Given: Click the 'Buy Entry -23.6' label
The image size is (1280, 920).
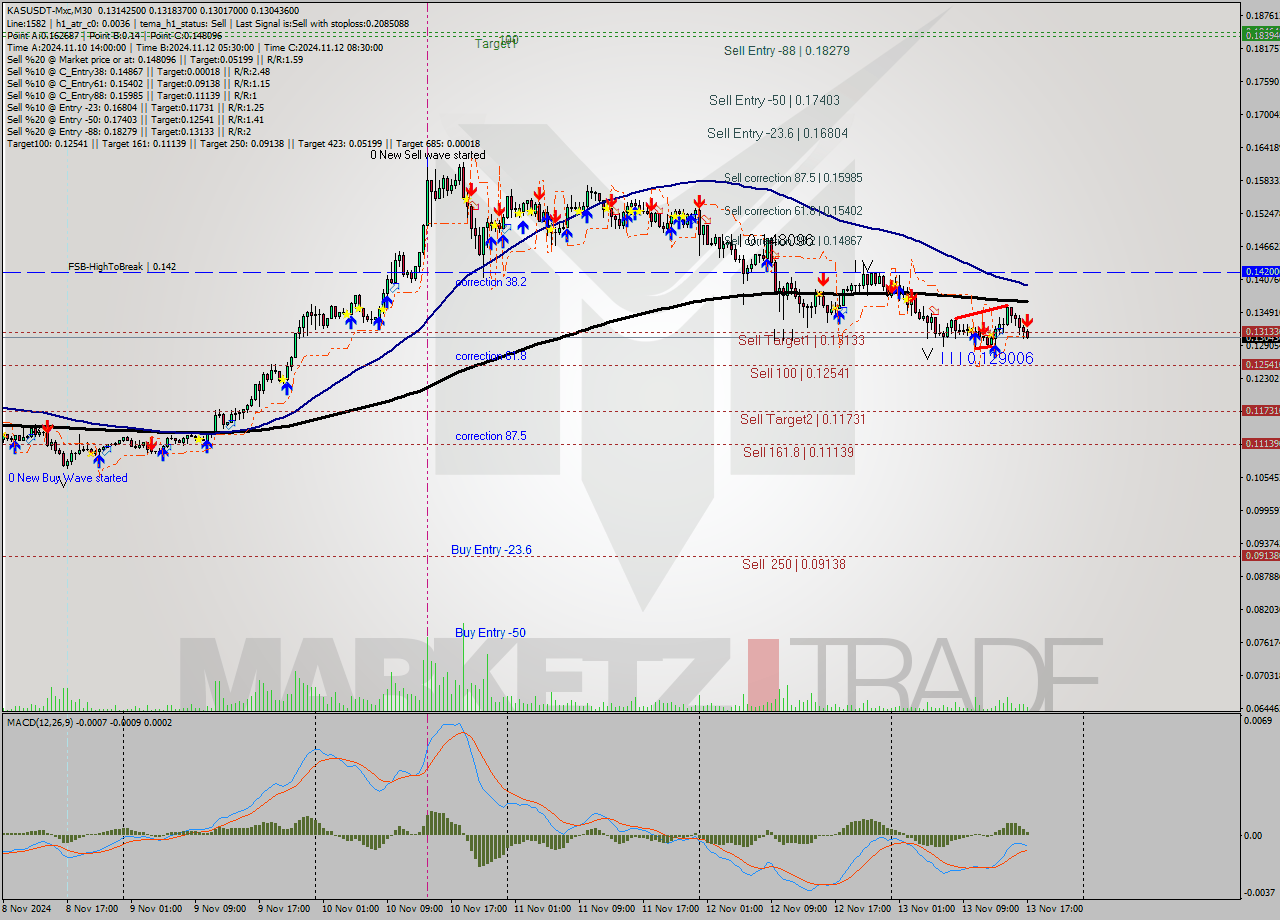Looking at the screenshot, I should coord(491,550).
